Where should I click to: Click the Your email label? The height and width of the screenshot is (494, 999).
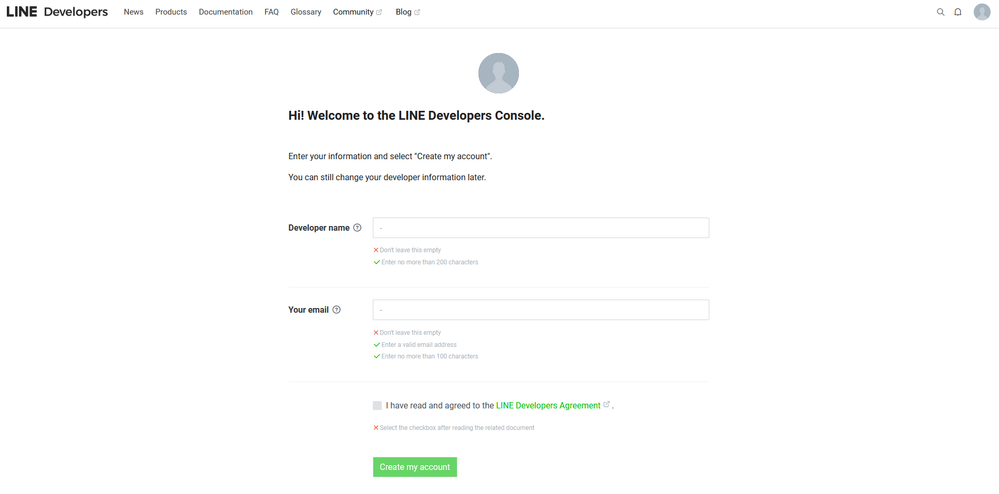pos(308,310)
